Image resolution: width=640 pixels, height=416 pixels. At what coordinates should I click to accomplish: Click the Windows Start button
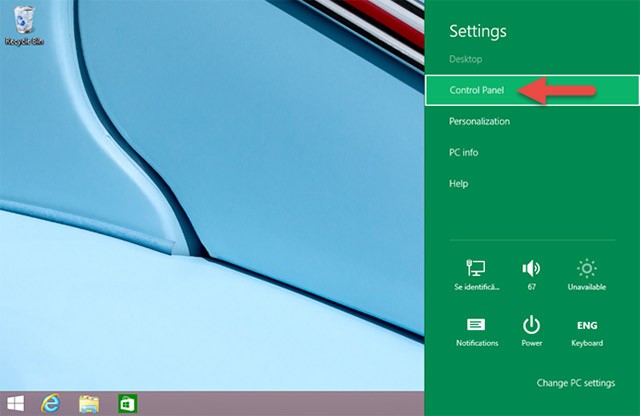[16, 403]
